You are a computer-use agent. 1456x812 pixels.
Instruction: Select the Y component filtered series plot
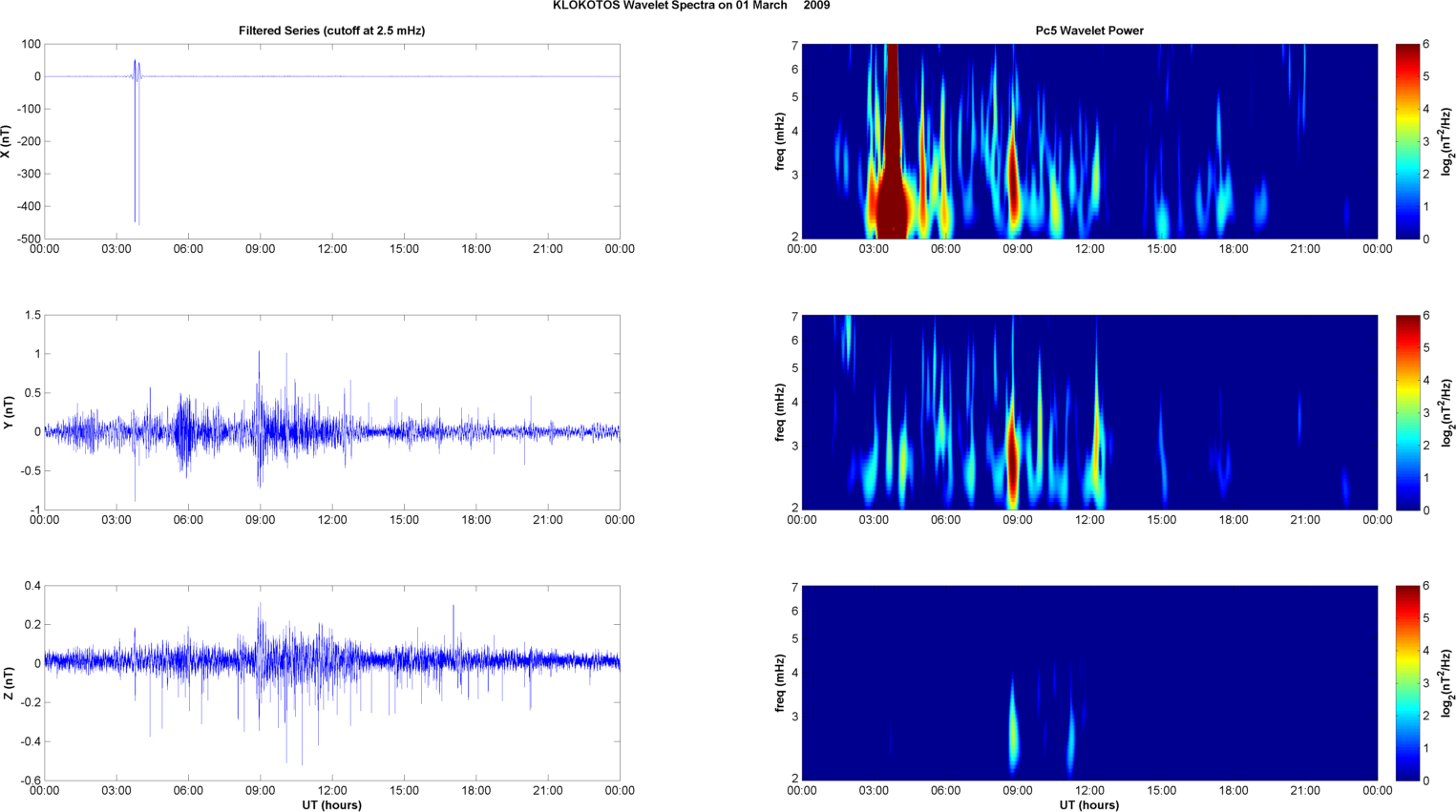pos(332,412)
